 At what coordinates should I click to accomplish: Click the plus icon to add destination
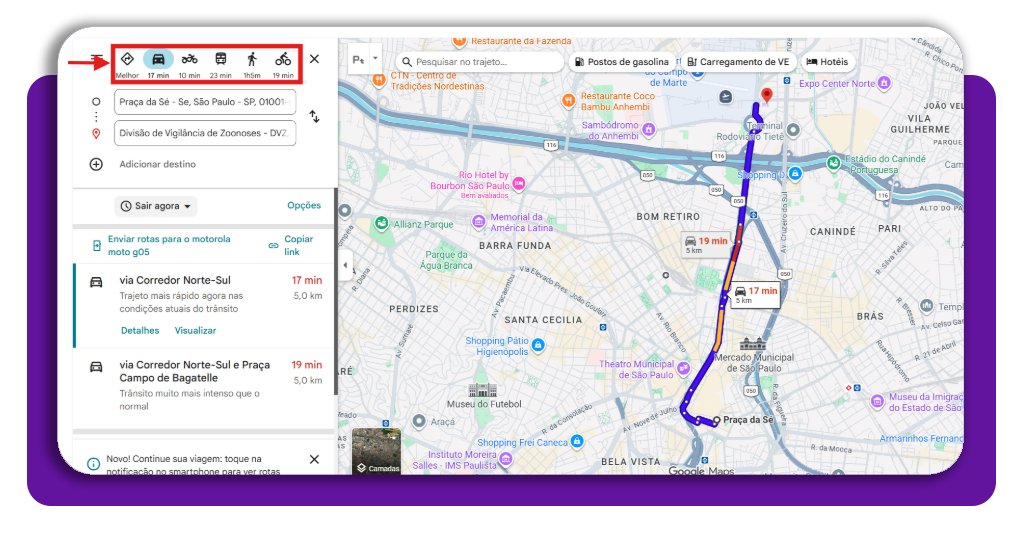pyautogui.click(x=96, y=164)
